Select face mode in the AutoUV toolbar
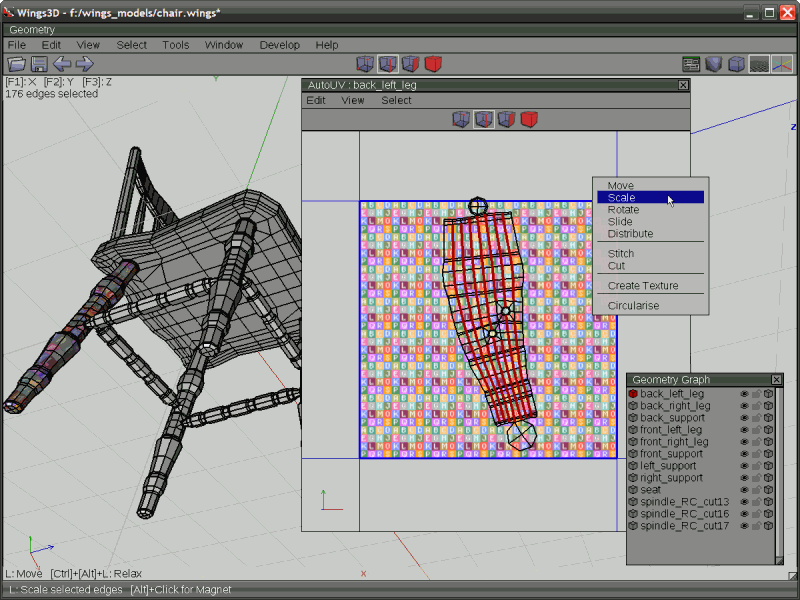Screen dimensions: 800x600 tap(506, 119)
